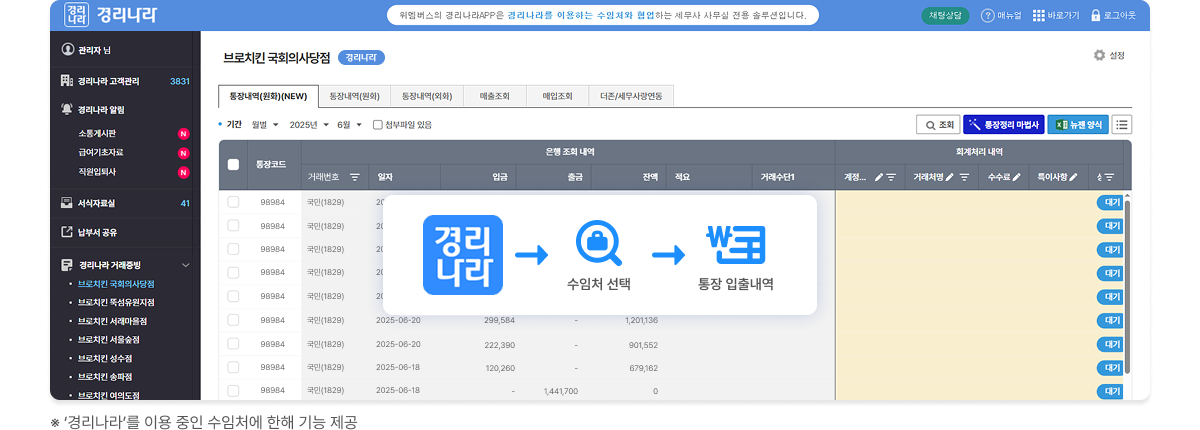Open the 설정 gear settings

(x=1099, y=56)
